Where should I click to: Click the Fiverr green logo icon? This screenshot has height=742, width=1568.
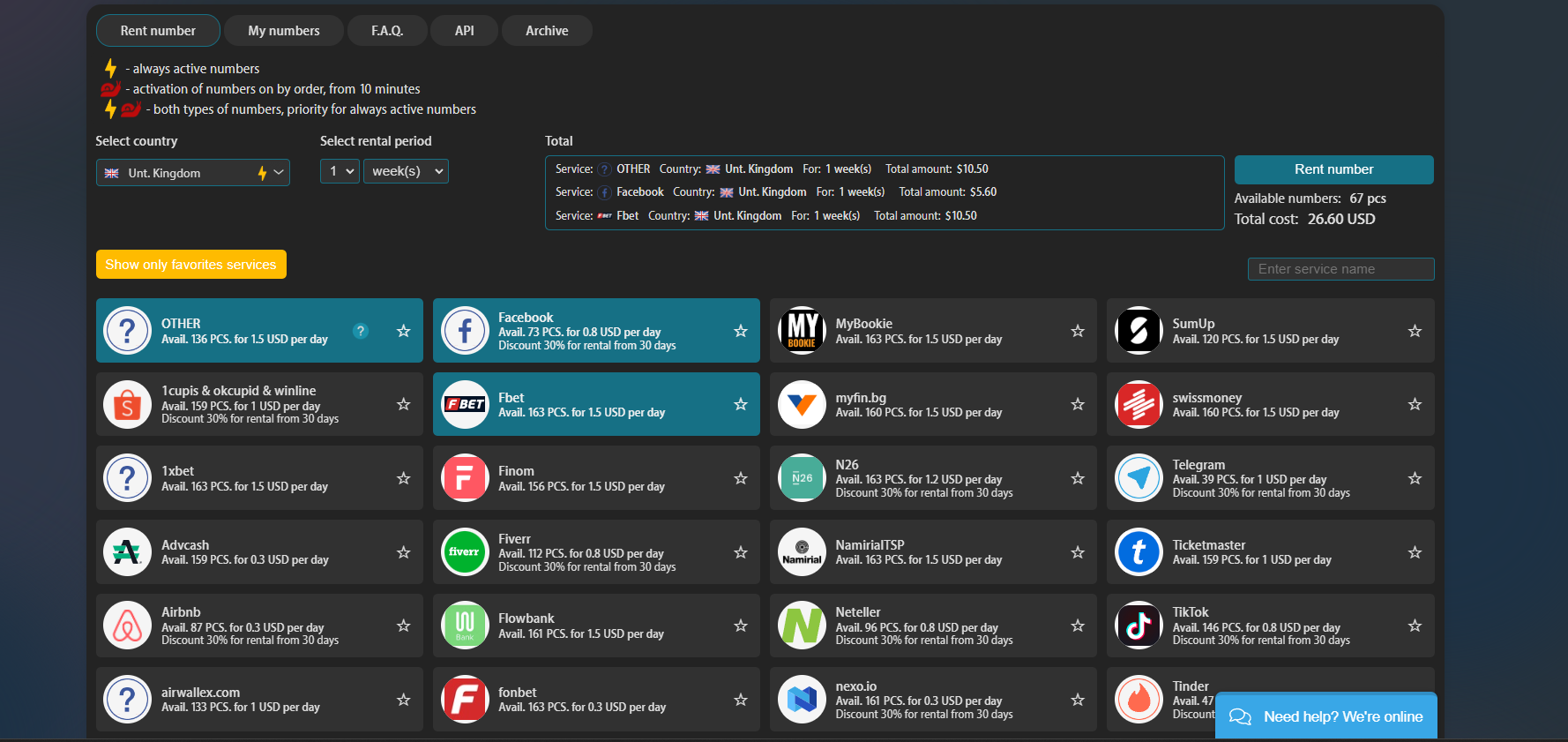click(465, 552)
